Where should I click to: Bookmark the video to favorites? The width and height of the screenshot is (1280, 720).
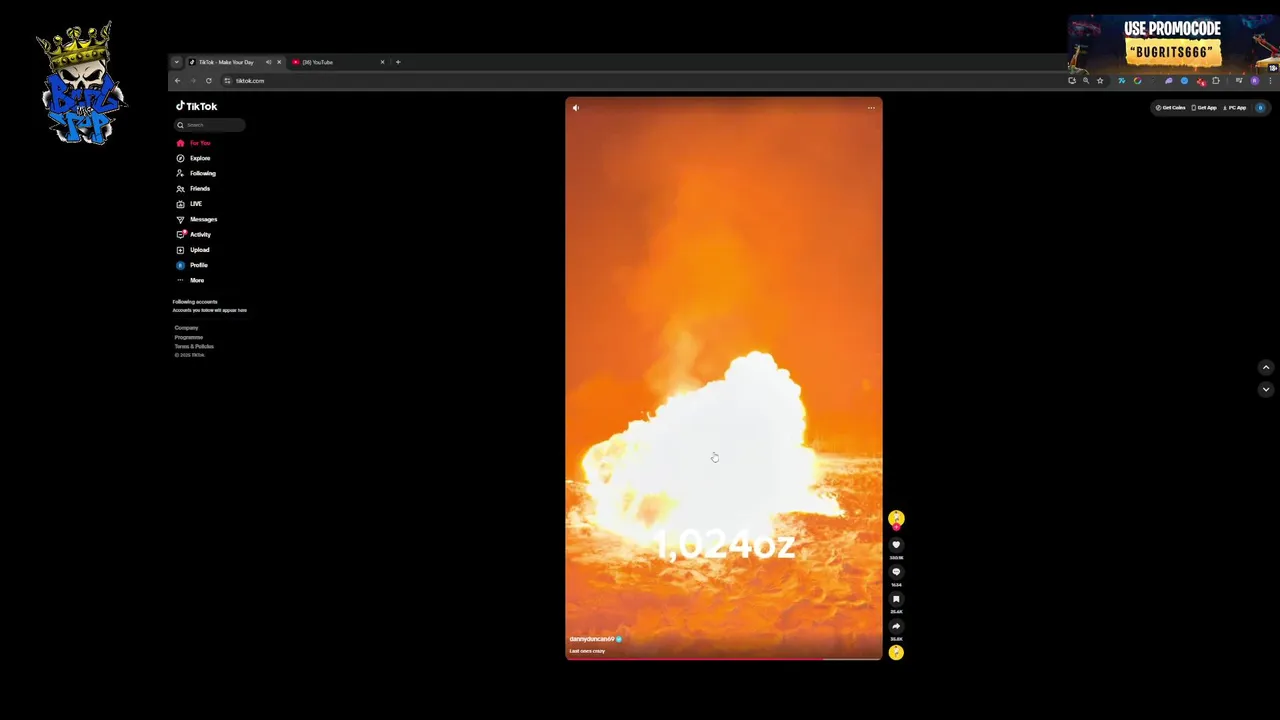click(x=896, y=599)
